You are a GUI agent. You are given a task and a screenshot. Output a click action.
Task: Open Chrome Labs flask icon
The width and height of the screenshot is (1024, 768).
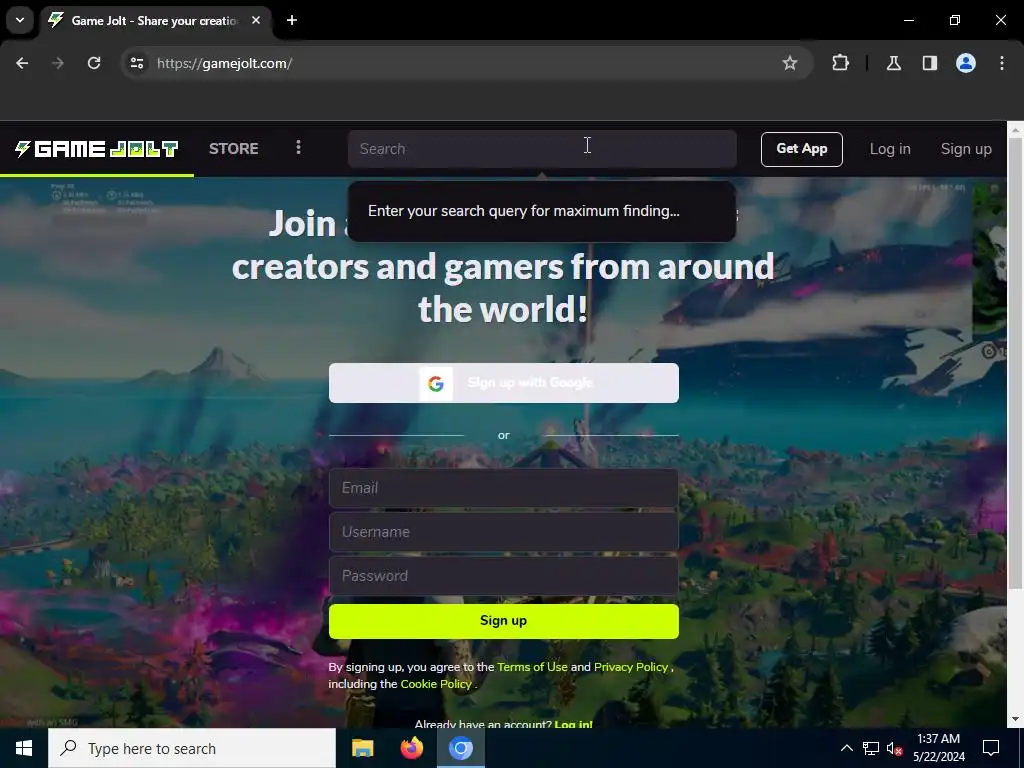tap(894, 63)
